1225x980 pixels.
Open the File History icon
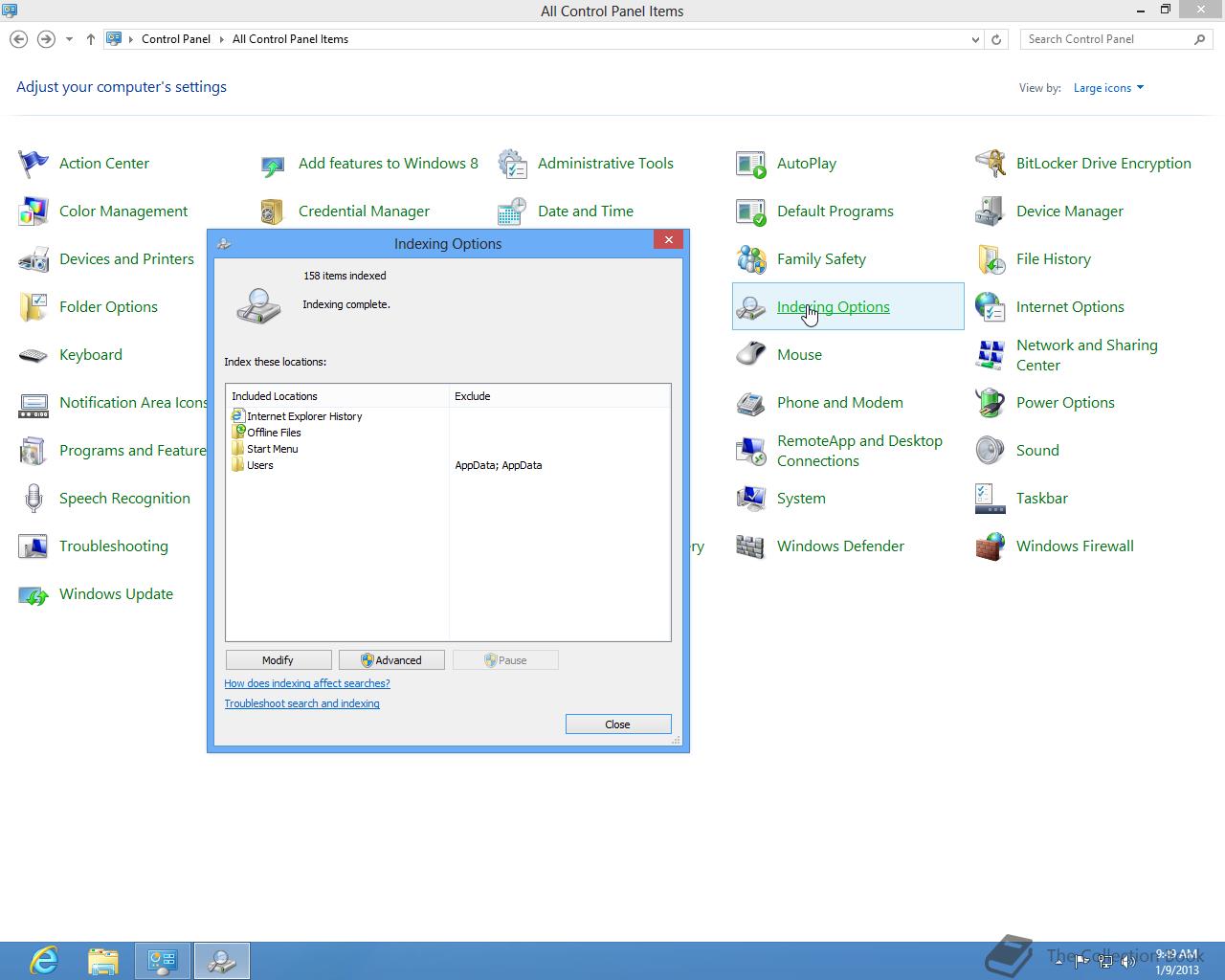[991, 259]
